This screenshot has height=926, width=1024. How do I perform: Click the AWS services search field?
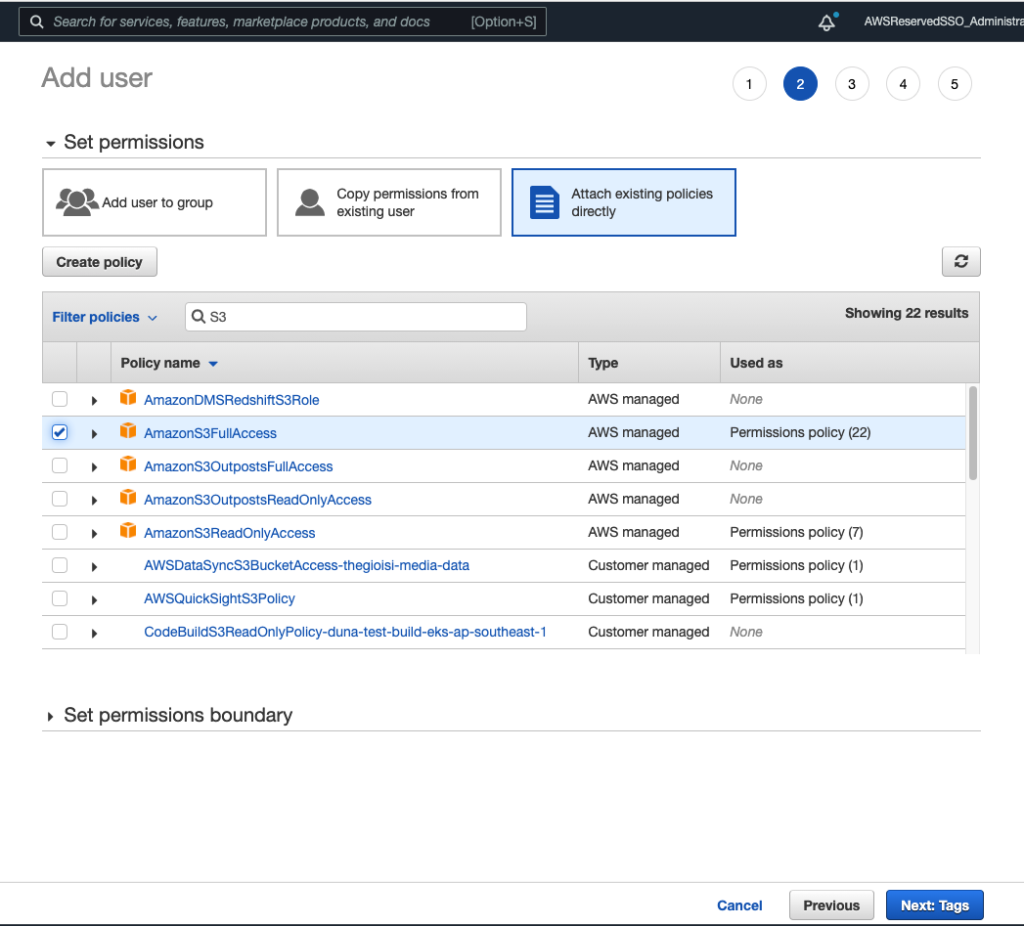click(x=283, y=22)
